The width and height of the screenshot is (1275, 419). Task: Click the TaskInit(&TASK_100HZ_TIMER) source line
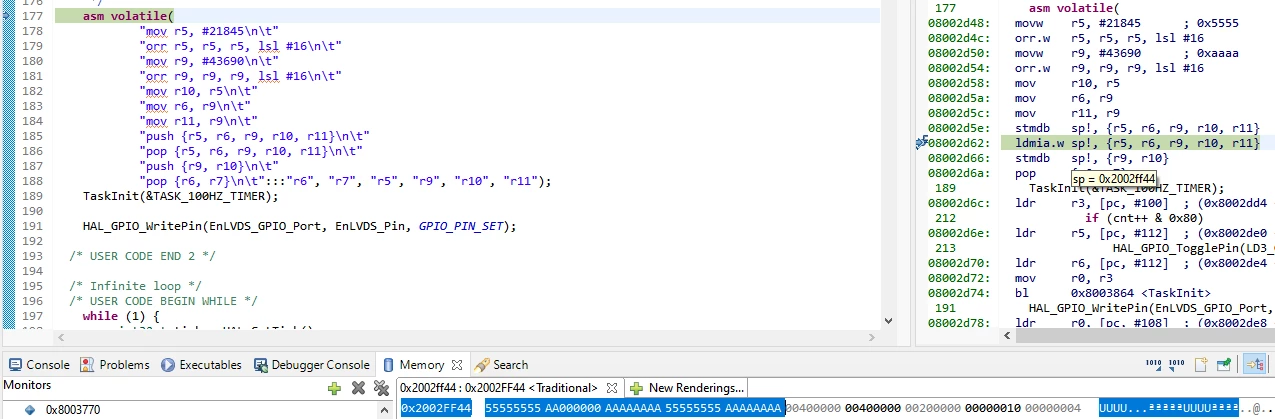tap(180, 197)
